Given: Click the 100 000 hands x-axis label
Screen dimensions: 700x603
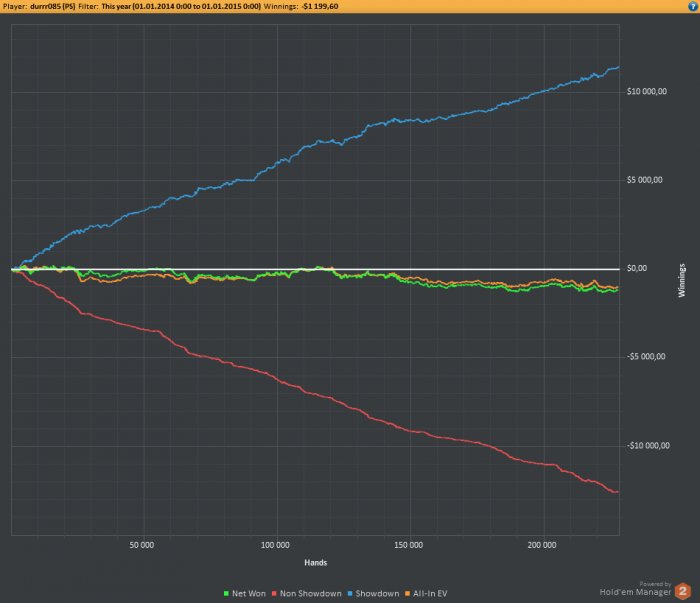Looking at the screenshot, I should point(275,545).
